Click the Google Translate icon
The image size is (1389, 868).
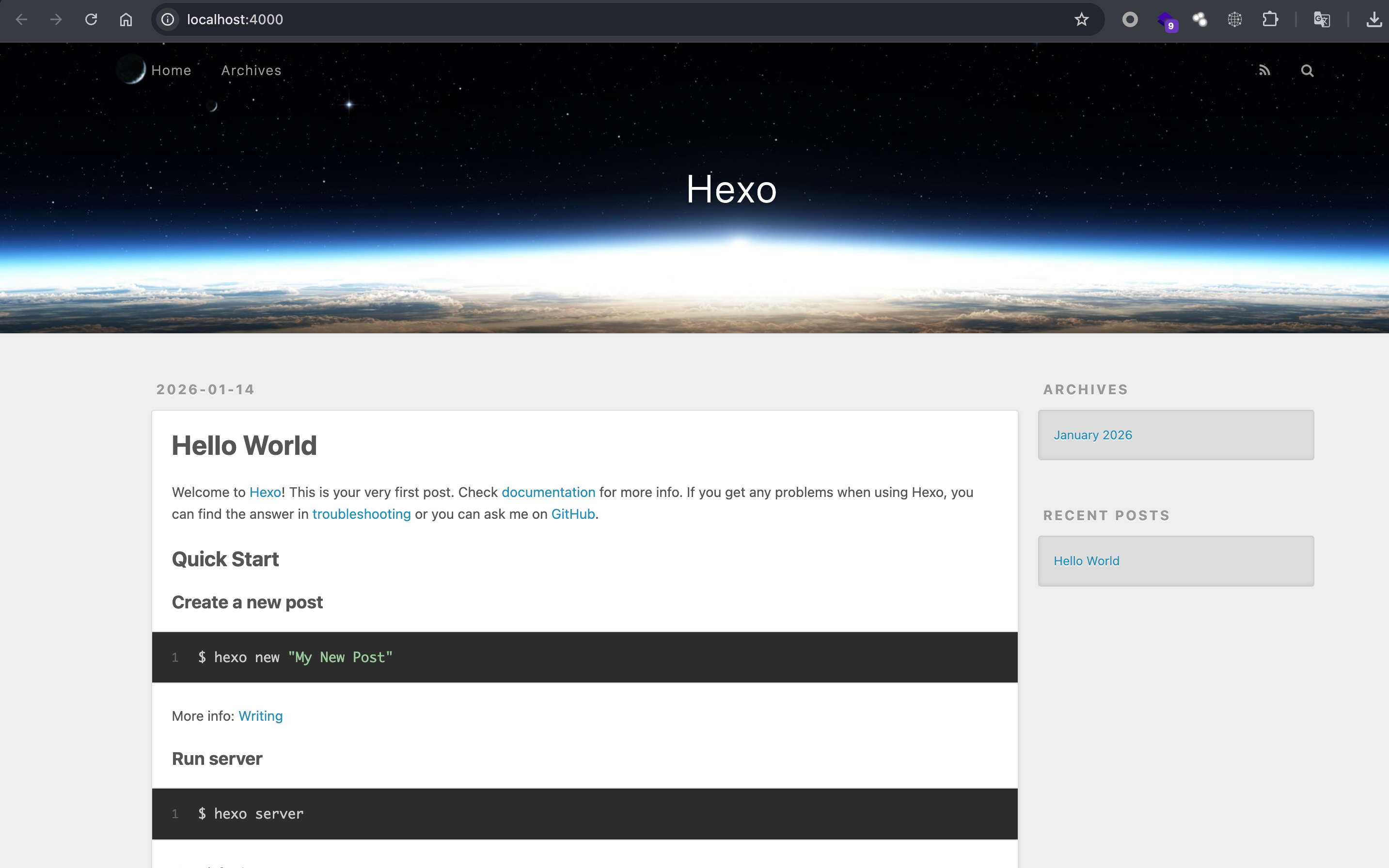pyautogui.click(x=1321, y=19)
